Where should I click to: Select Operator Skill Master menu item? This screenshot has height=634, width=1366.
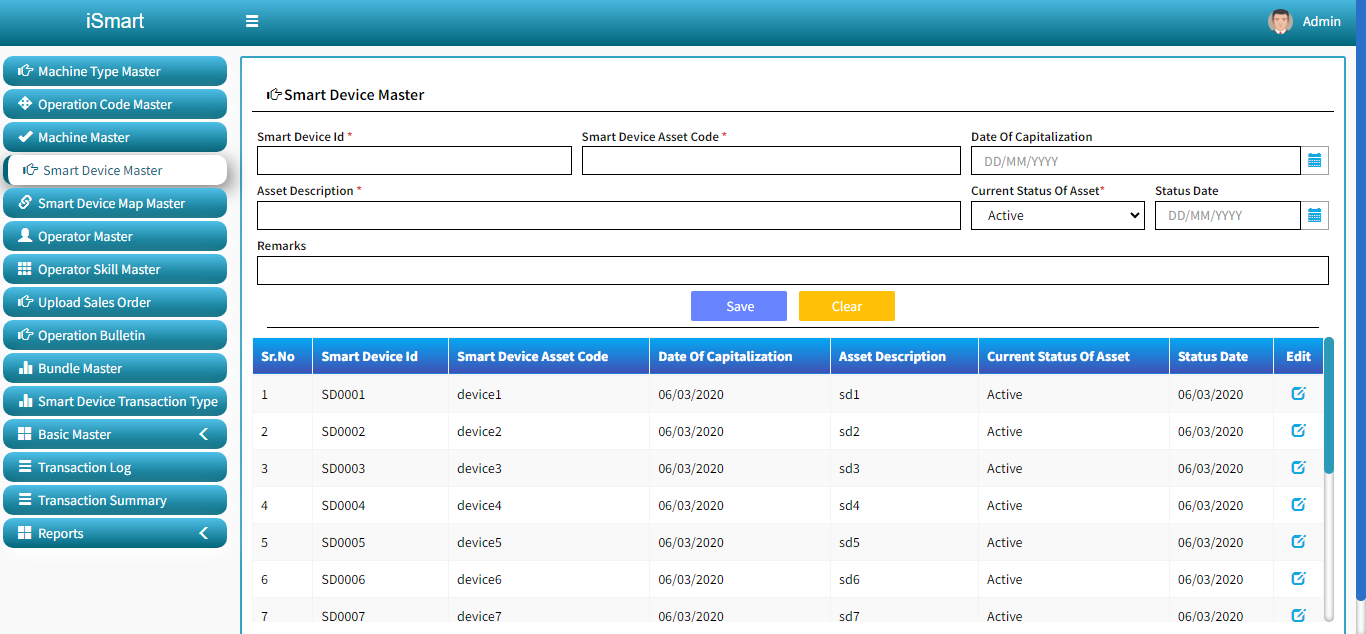tap(115, 269)
